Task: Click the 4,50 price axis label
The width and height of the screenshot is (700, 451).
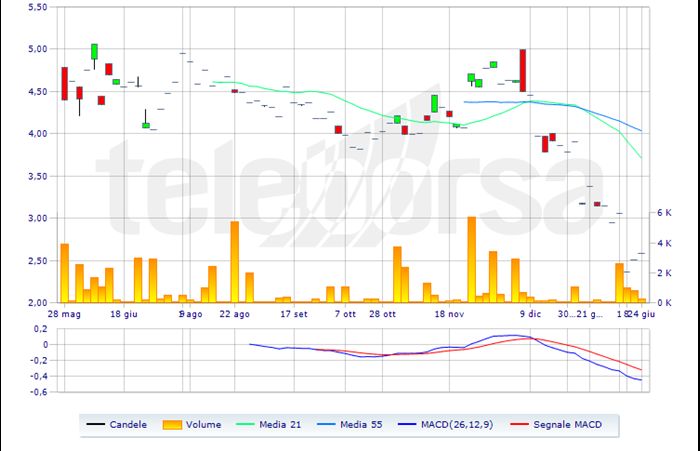Action: point(38,91)
